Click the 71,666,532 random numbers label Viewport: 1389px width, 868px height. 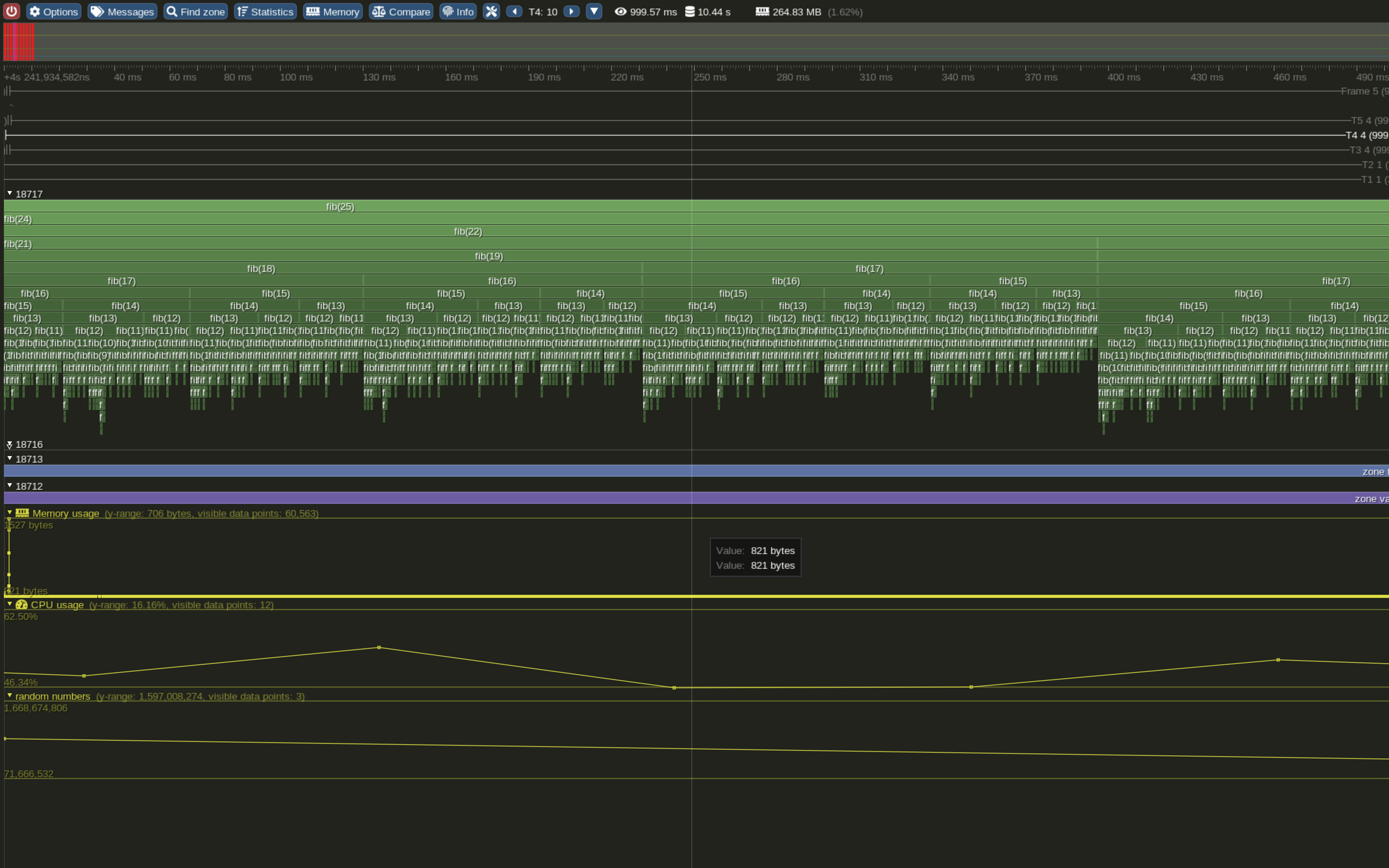(29, 774)
